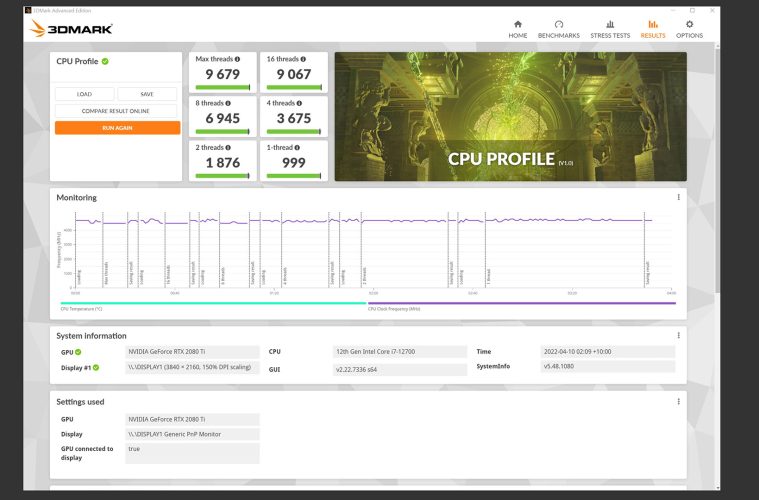Click the GPU connected to display value true

click(193, 453)
